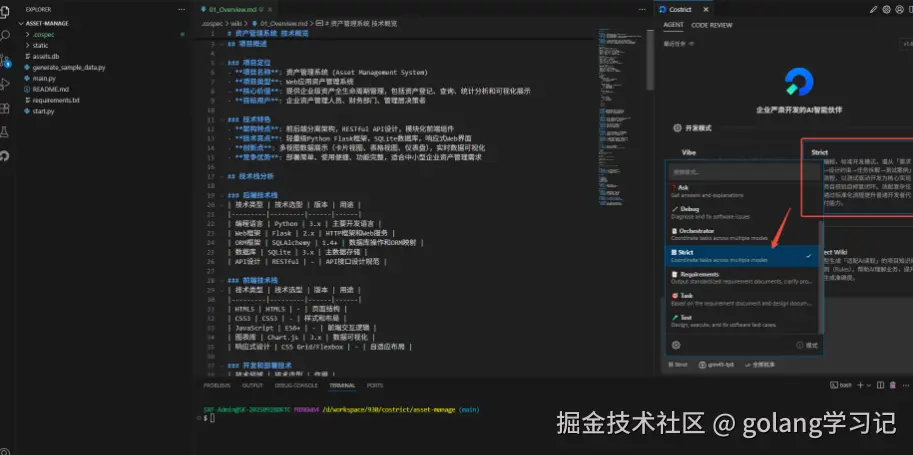Open the OUTPUT panel tab

coord(253,386)
